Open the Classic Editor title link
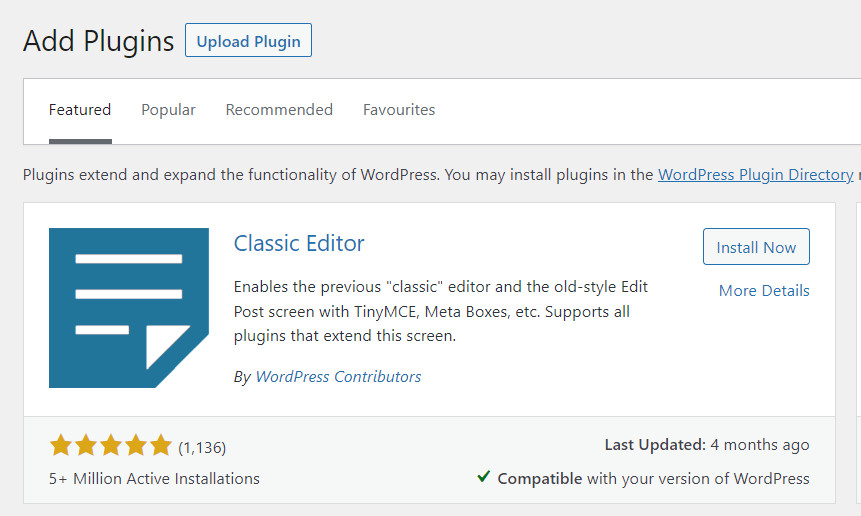Viewport: 861px width, 516px height. click(299, 243)
